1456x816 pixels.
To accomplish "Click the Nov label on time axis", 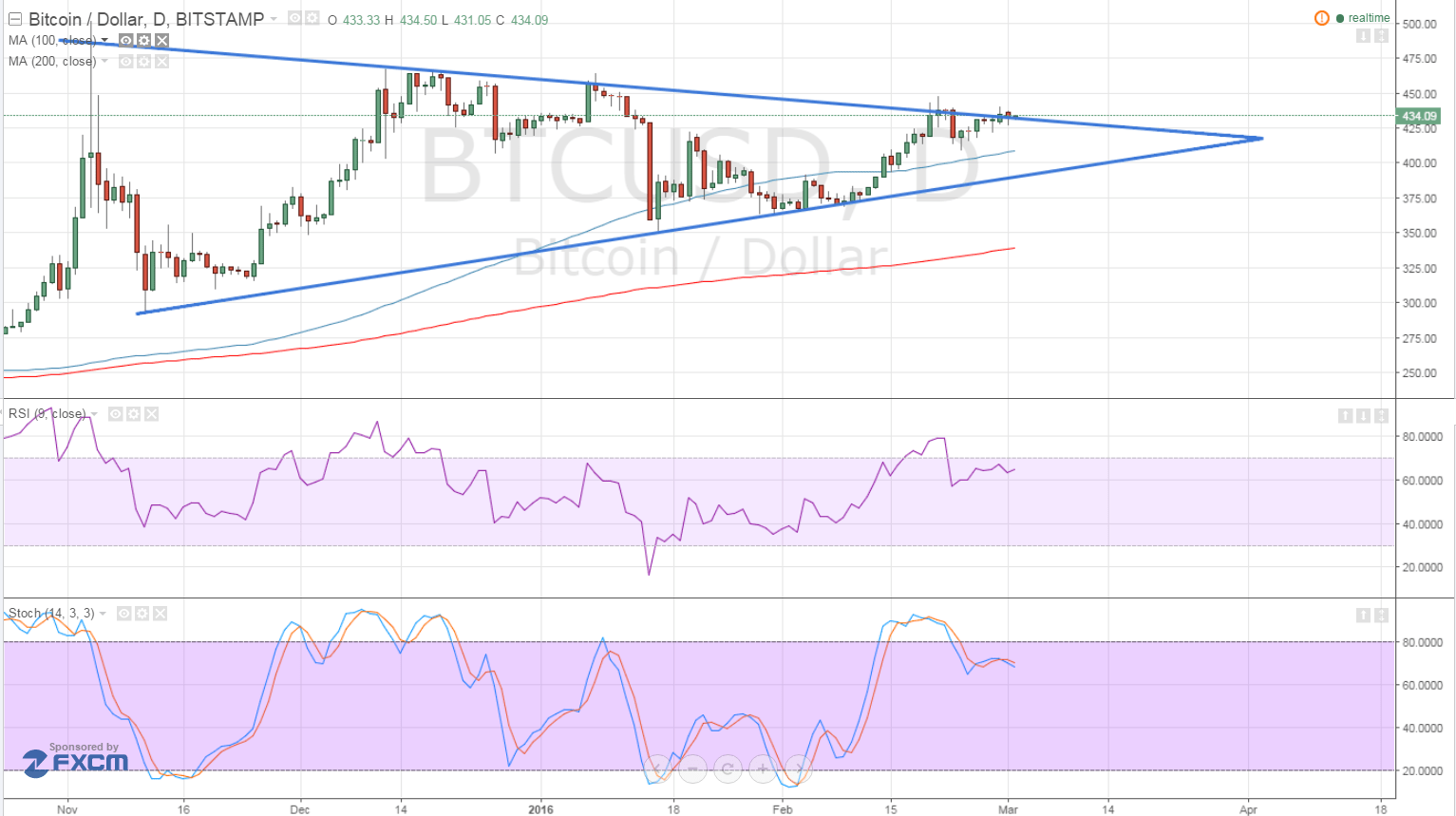I will (x=66, y=809).
